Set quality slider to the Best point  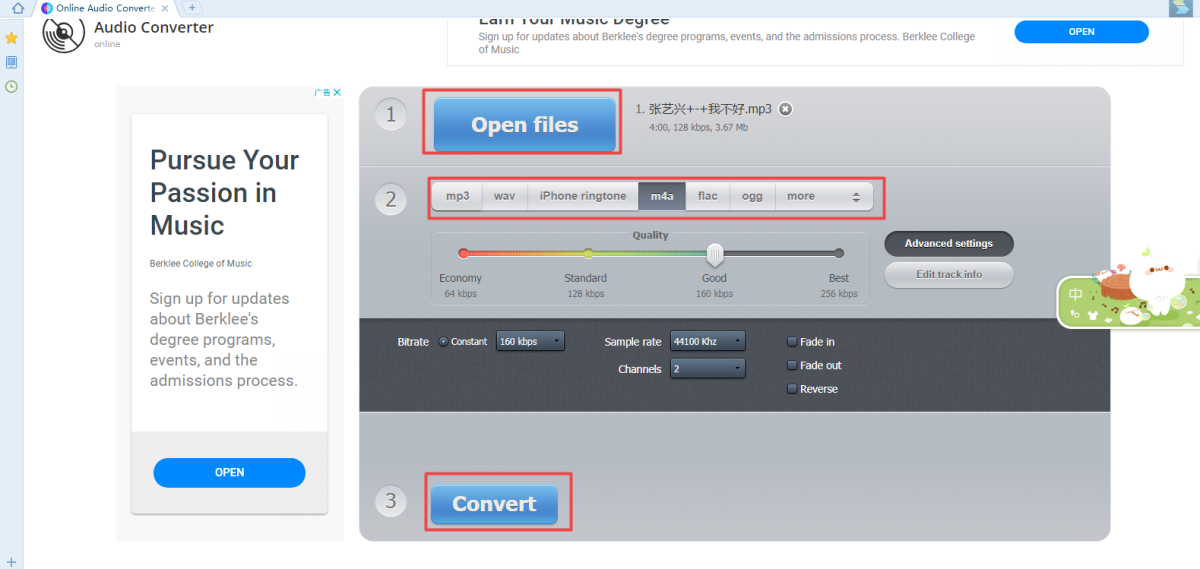[x=839, y=253]
